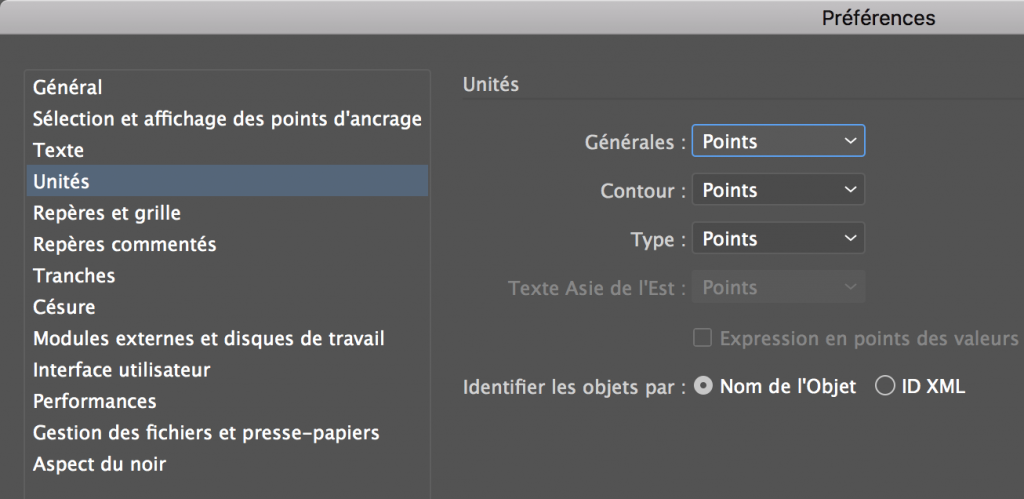This screenshot has width=1024, height=499.
Task: Open the Générales units dropdown
Action: pos(778,142)
